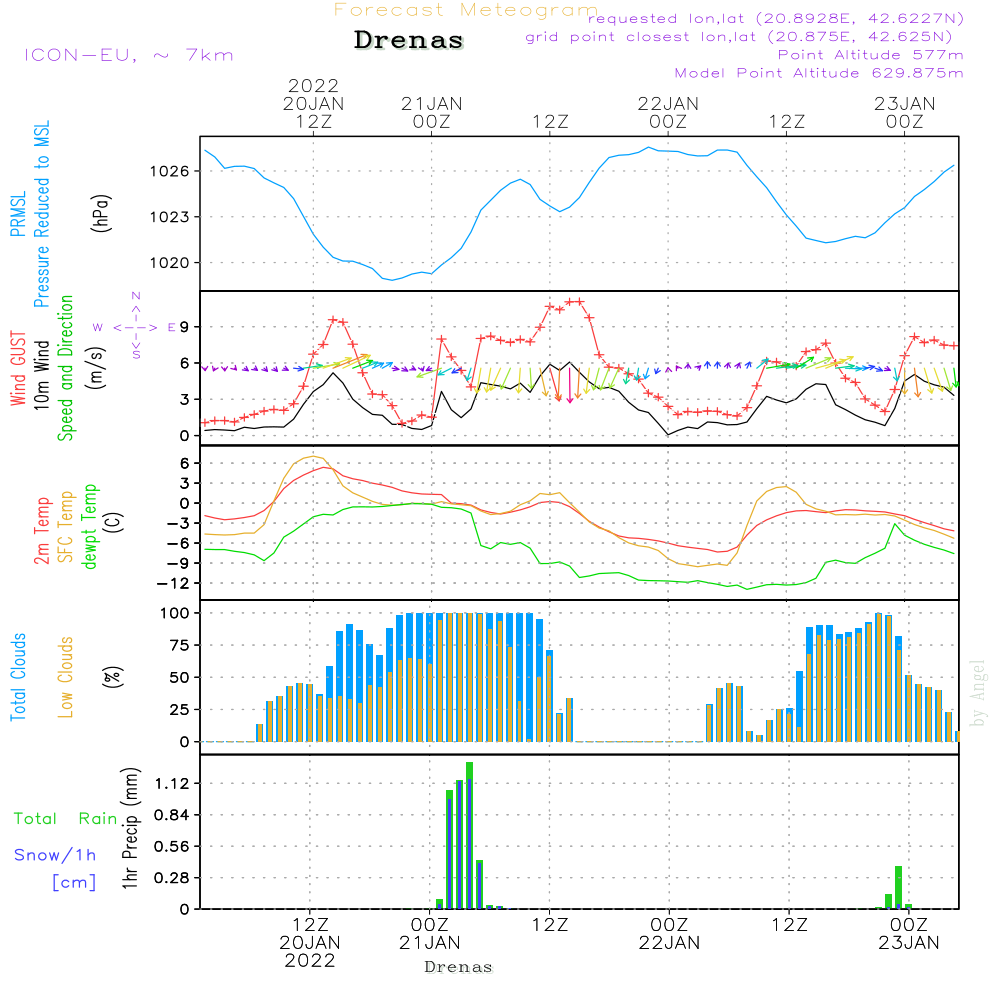This screenshot has width=1000, height=1000.
Task: Click the bottom 'Drenas' caption
Action: (x=459, y=967)
